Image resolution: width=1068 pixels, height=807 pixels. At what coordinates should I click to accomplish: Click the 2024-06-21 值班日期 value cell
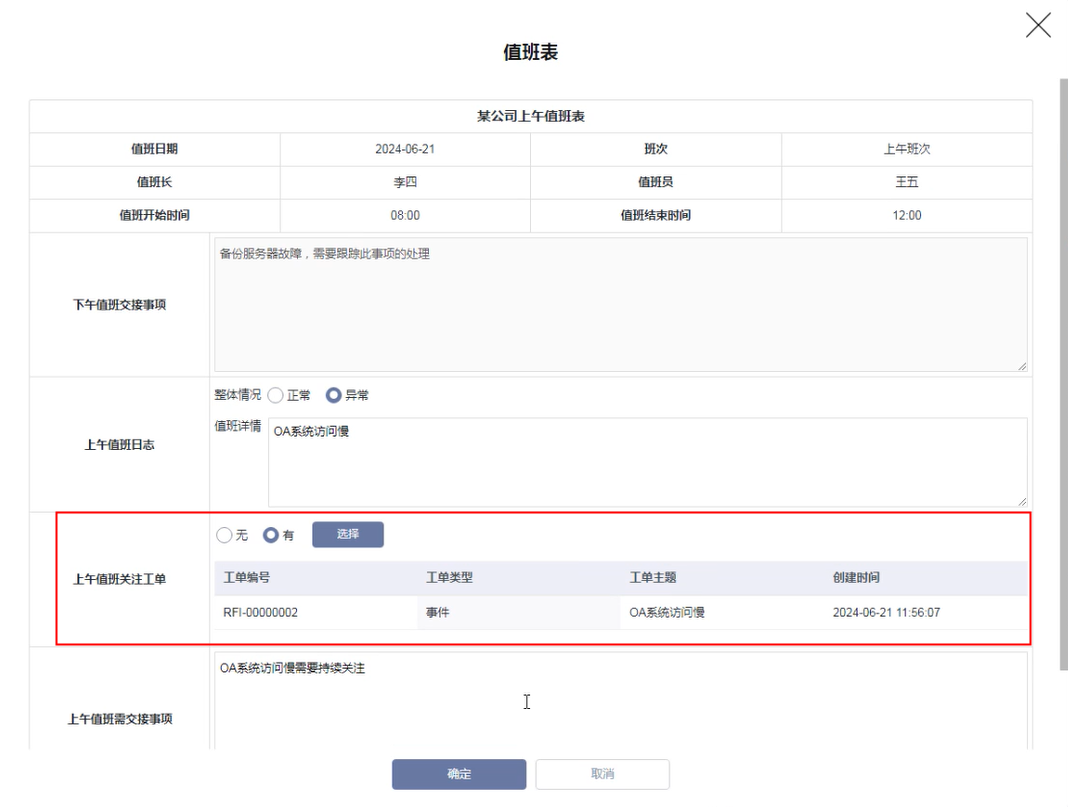[x=405, y=149]
